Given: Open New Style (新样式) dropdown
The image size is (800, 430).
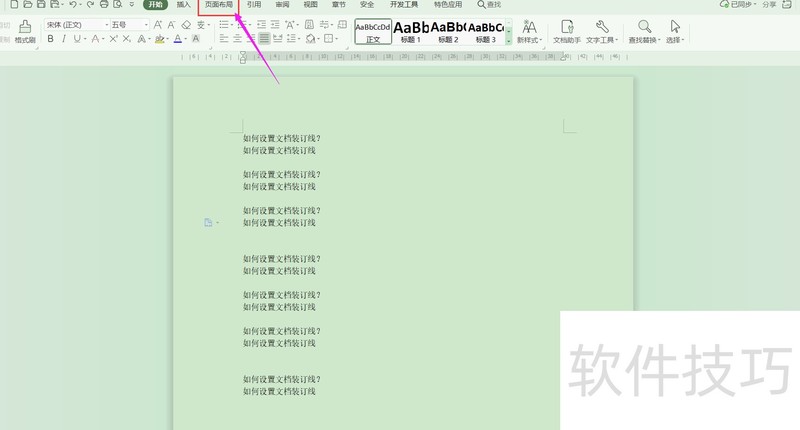Looking at the screenshot, I should pos(529,32).
